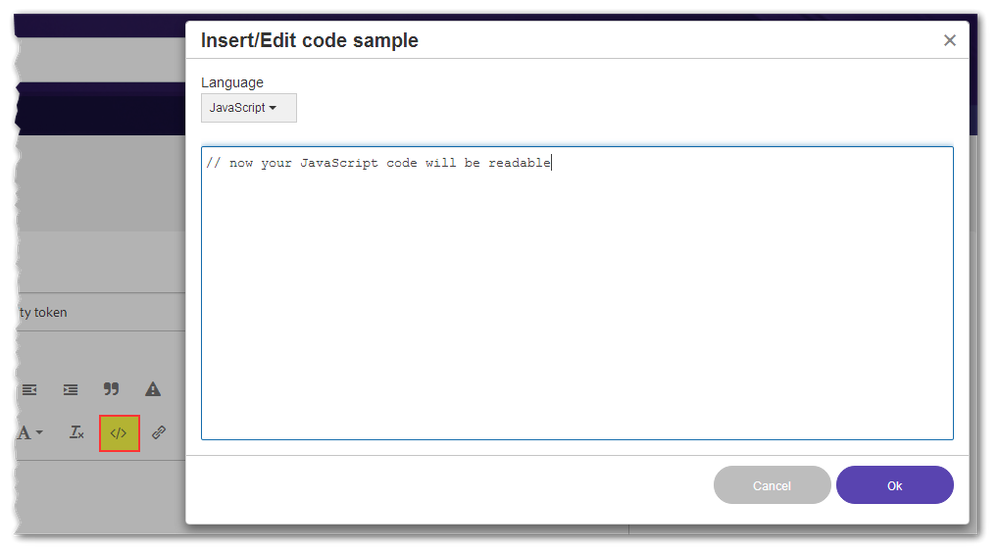Click the dialog title Insert/Edit code sample

click(310, 41)
